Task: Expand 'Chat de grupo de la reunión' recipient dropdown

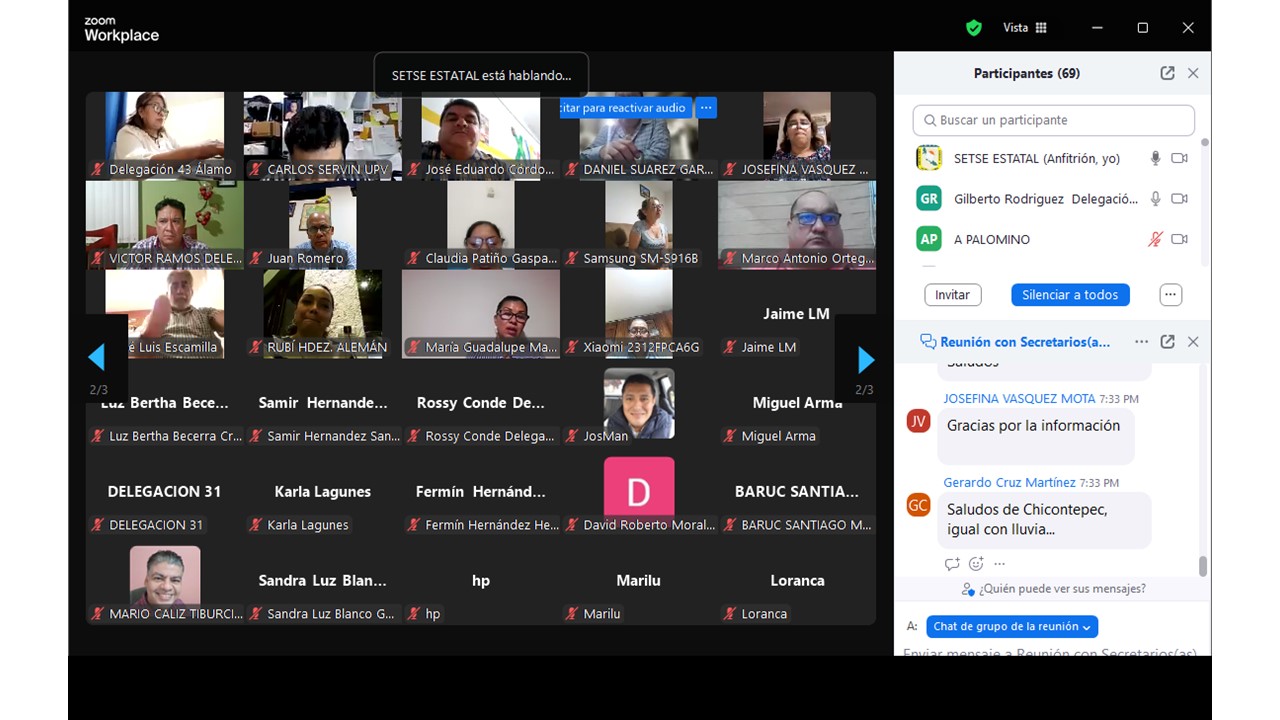Action: [1011, 627]
